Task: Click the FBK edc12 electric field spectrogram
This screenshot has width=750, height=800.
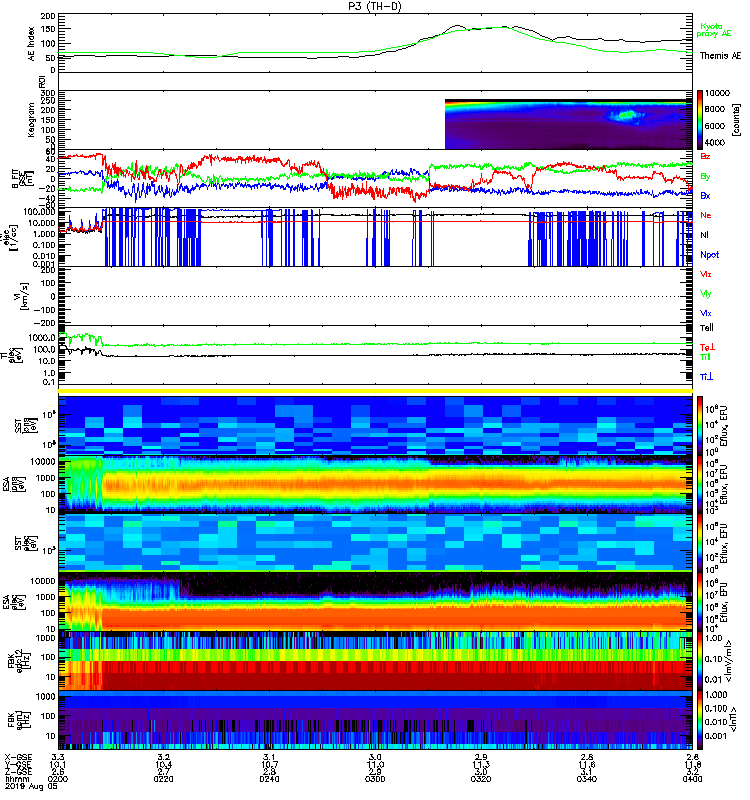Action: tap(375, 661)
